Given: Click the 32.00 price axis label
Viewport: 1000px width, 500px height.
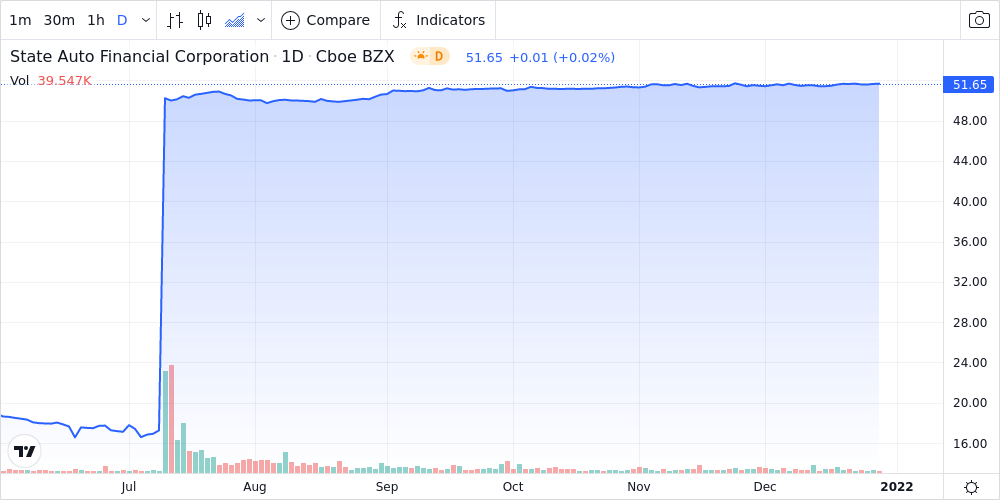Looking at the screenshot, I should pyautogui.click(x=969, y=282).
